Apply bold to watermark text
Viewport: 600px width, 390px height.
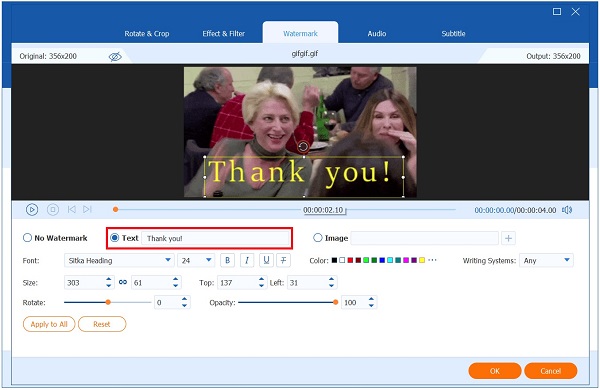227,260
